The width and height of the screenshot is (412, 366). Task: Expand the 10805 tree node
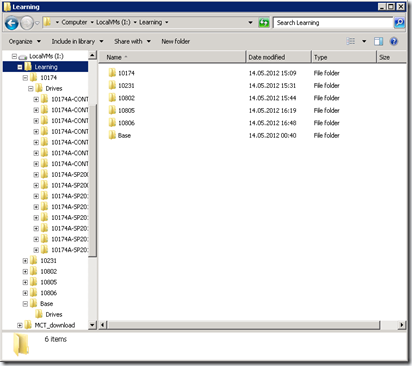[25, 282]
